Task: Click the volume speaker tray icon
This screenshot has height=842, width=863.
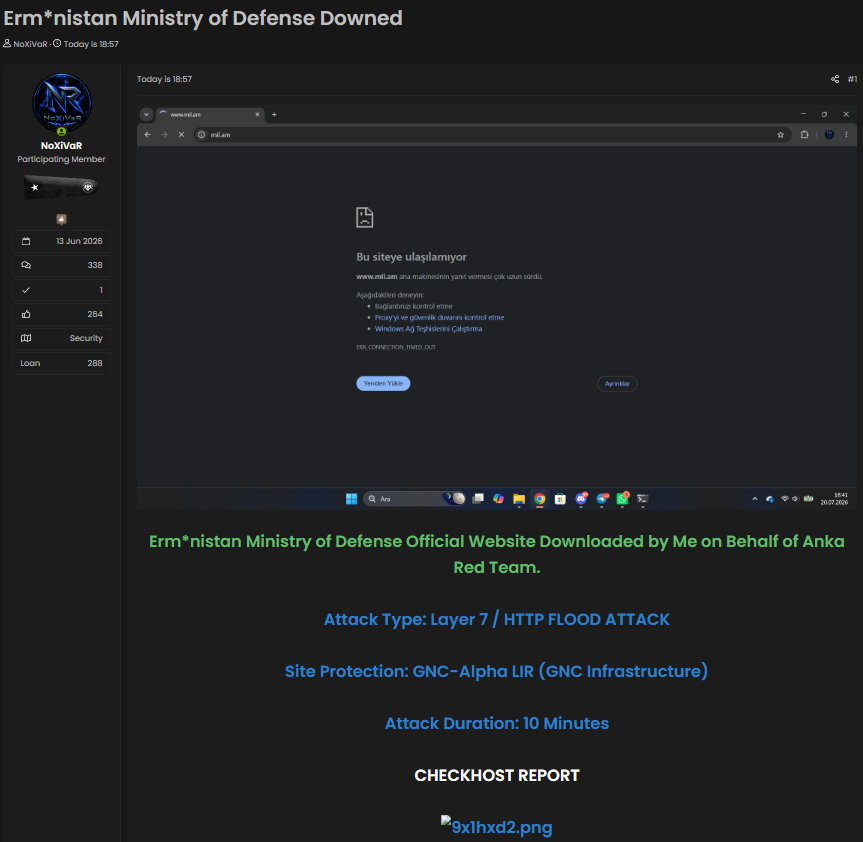Action: 795,499
